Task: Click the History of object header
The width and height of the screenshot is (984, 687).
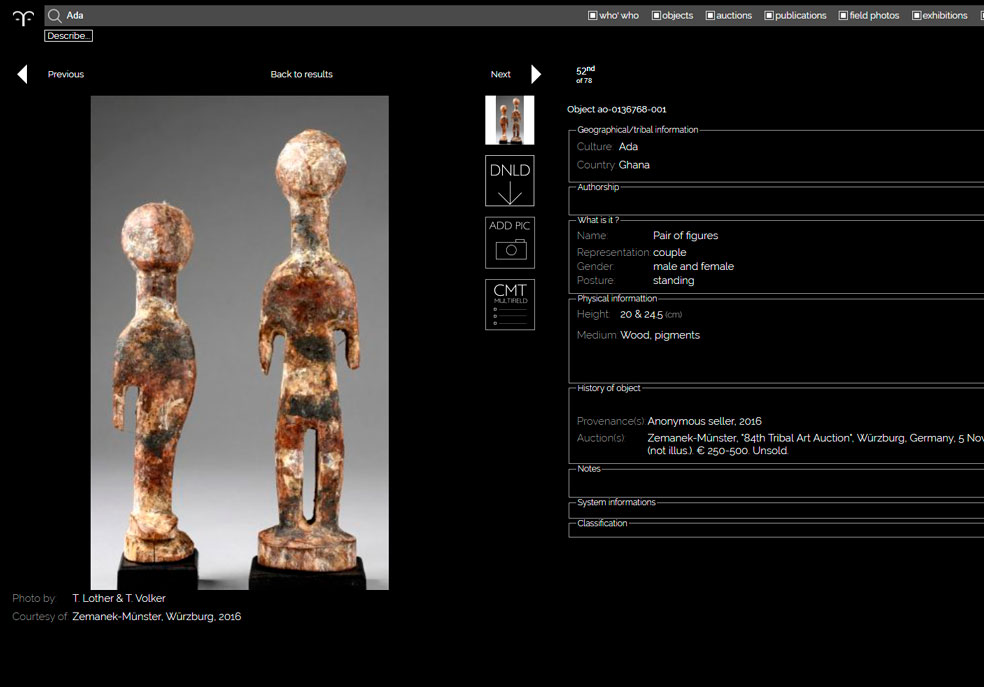Action: [609, 388]
